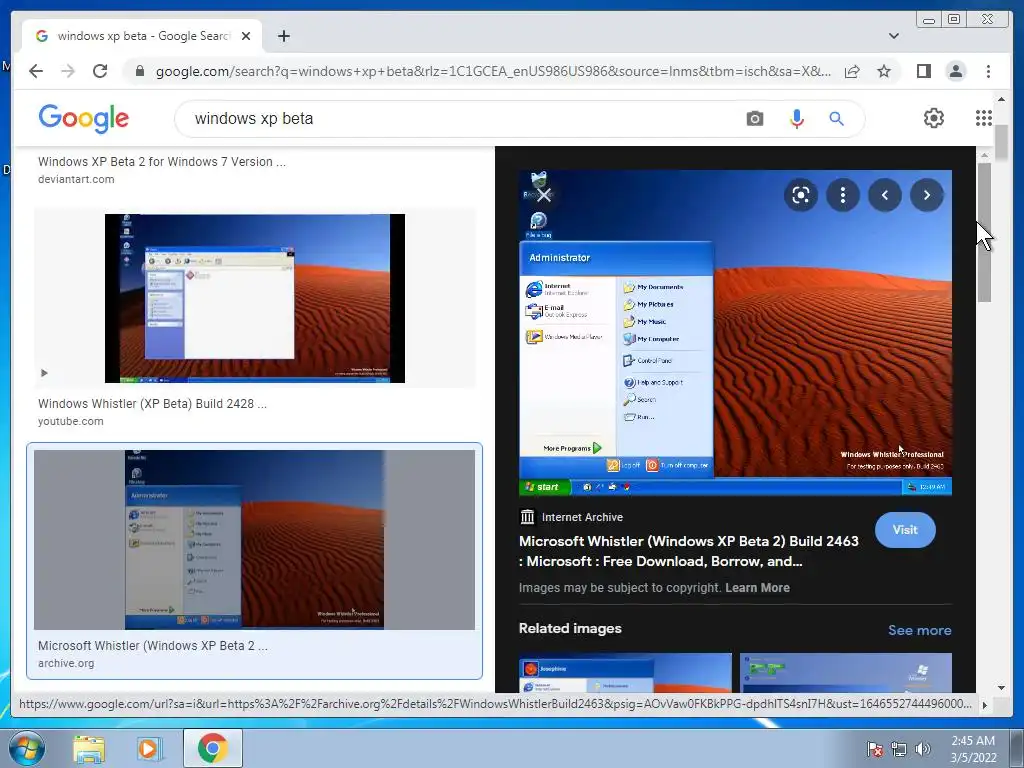Close the image preview panel
The image size is (1024, 768).
543,195
